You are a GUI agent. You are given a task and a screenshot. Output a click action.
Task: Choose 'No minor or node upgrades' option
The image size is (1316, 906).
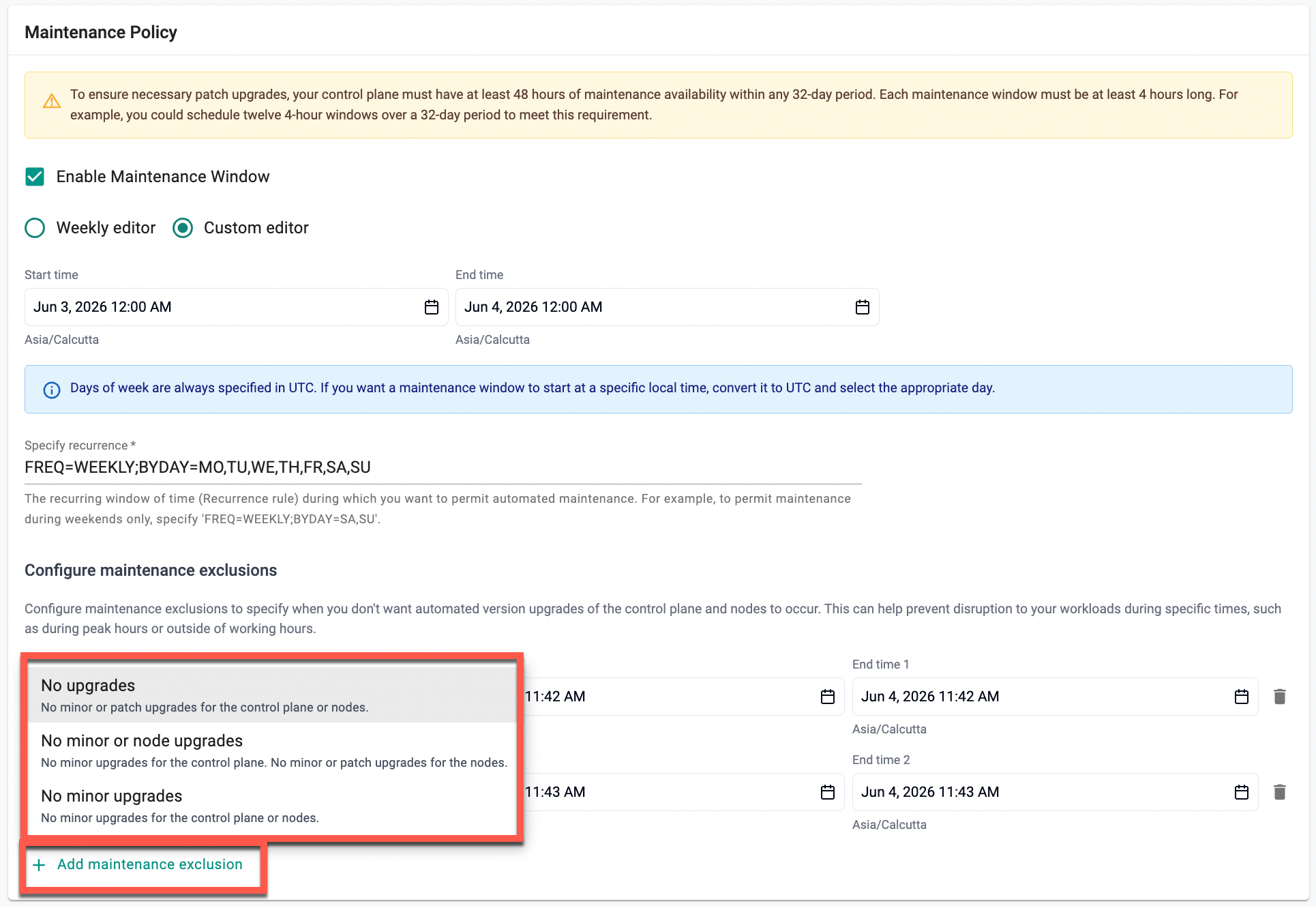tap(271, 750)
